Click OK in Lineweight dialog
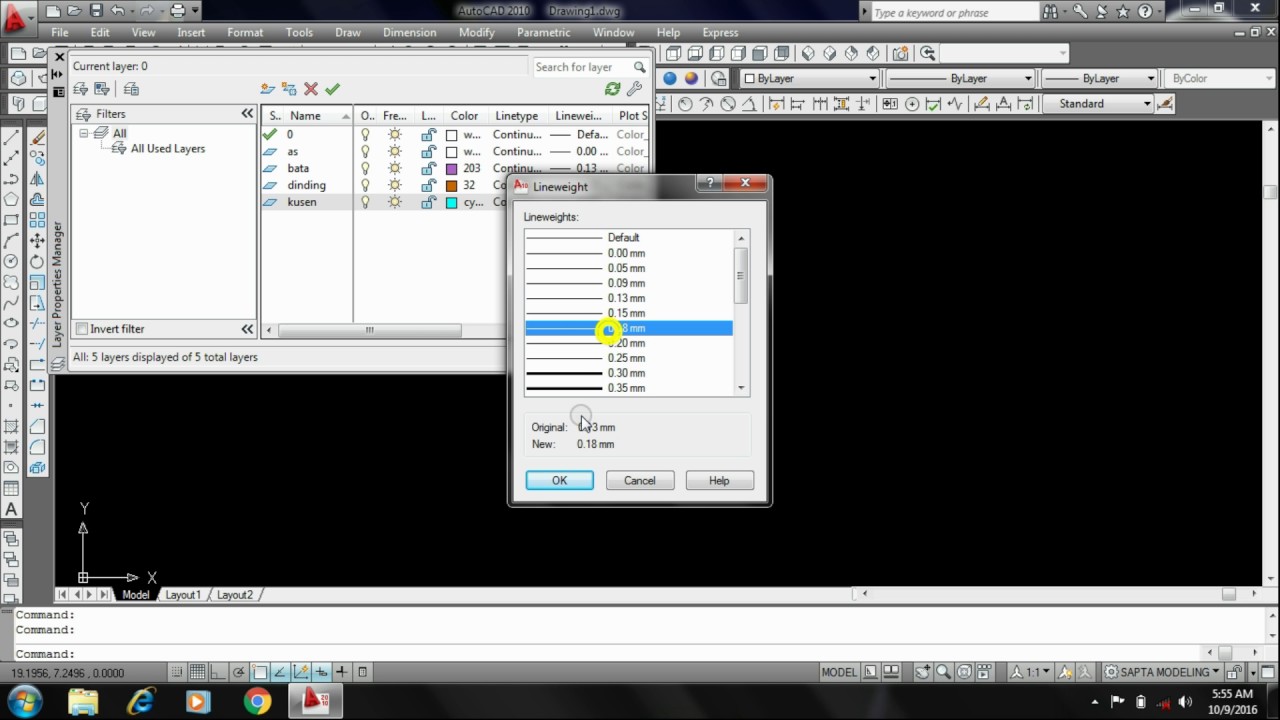 (x=560, y=481)
